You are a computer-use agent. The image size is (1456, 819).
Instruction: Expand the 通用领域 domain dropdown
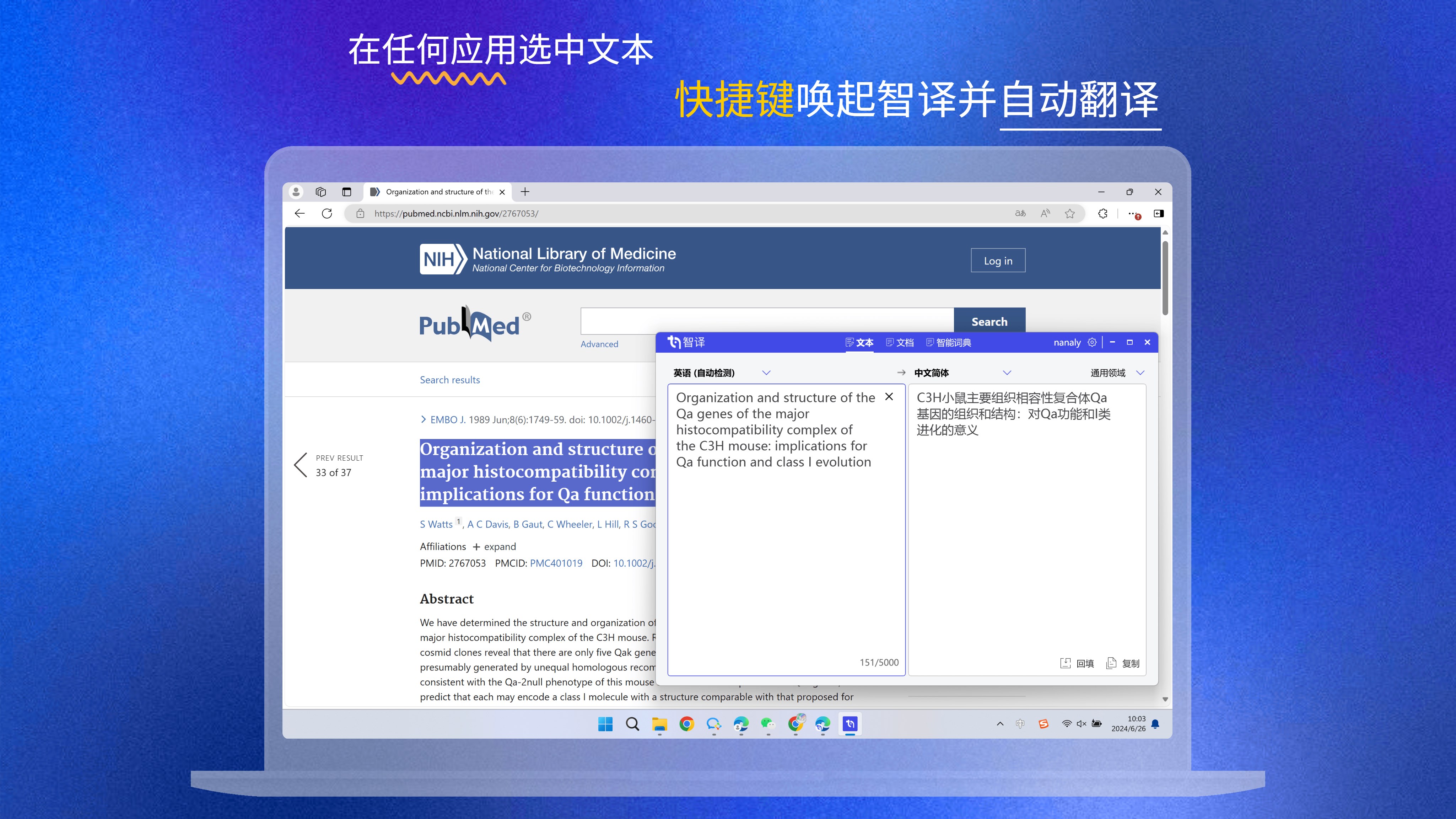click(x=1140, y=373)
